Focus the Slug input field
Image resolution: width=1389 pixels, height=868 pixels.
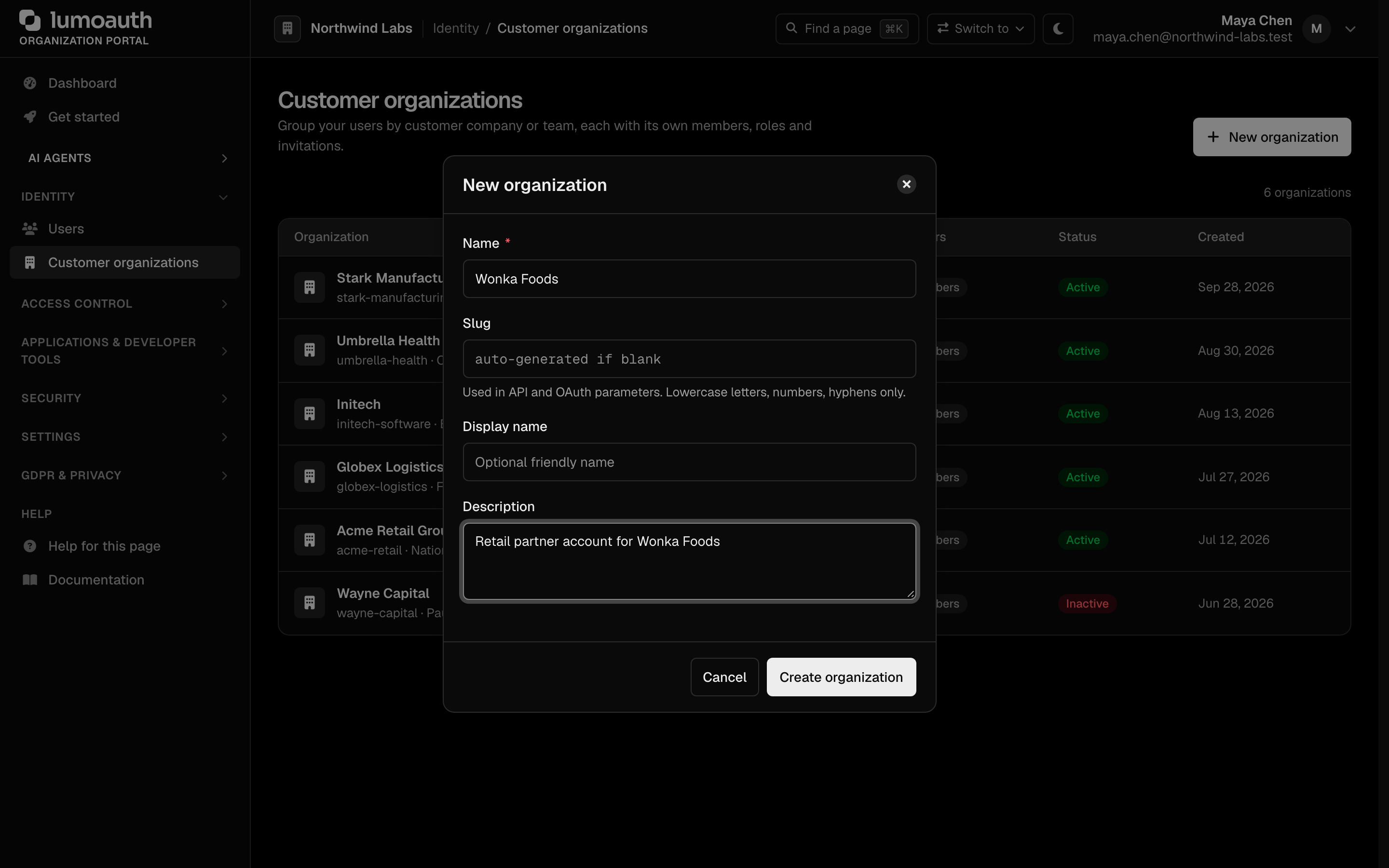click(x=689, y=359)
